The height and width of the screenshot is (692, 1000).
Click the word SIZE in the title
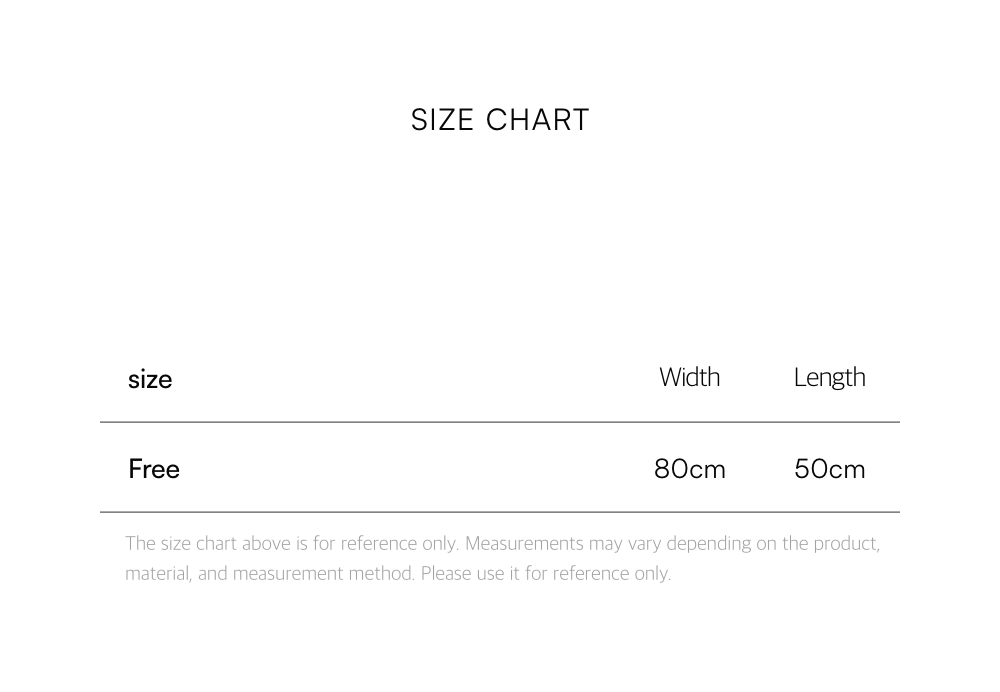click(442, 120)
